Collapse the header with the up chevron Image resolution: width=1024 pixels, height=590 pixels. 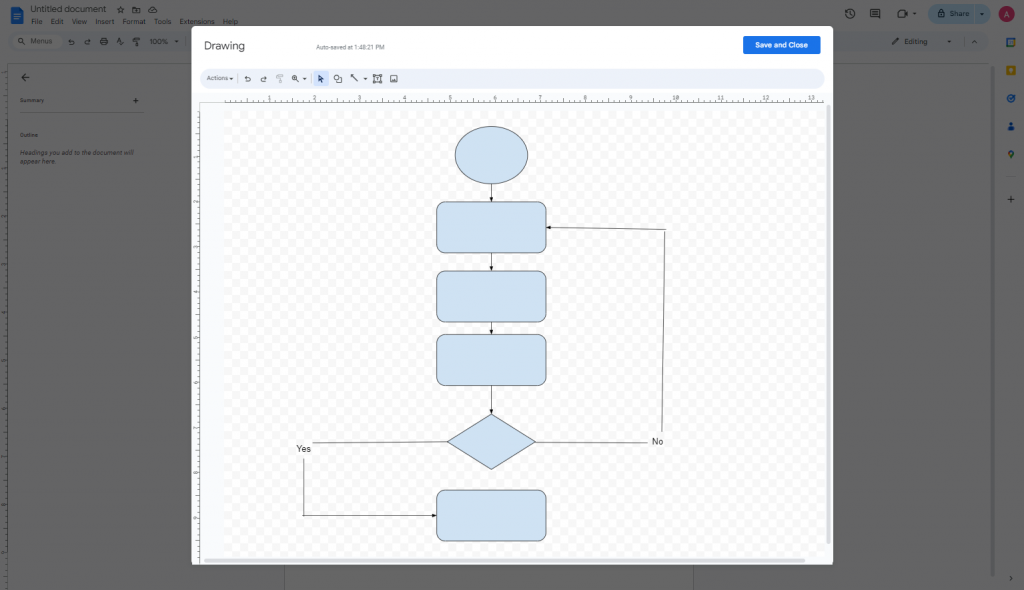point(974,42)
